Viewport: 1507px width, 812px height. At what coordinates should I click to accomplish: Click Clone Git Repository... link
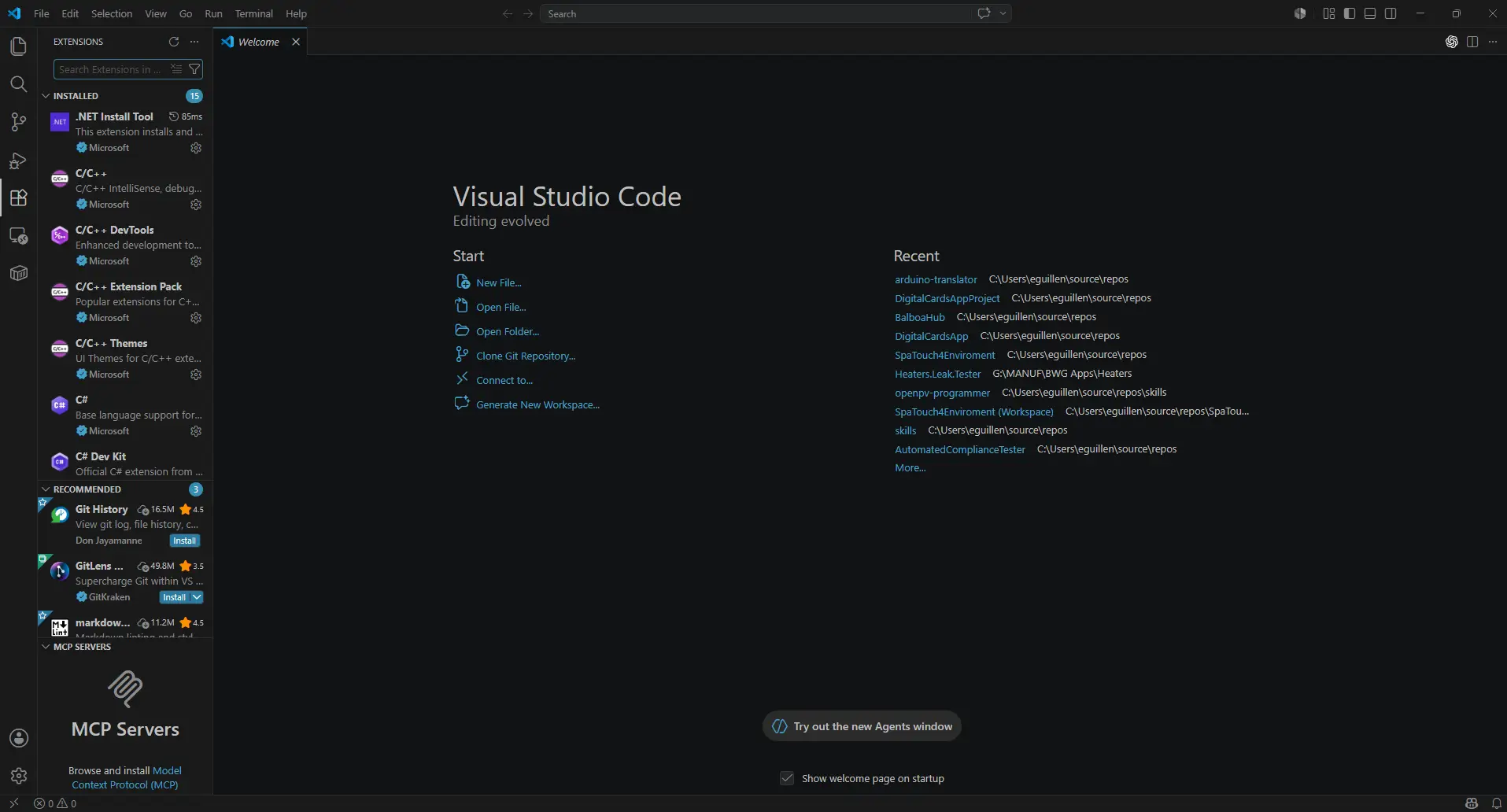click(x=526, y=356)
